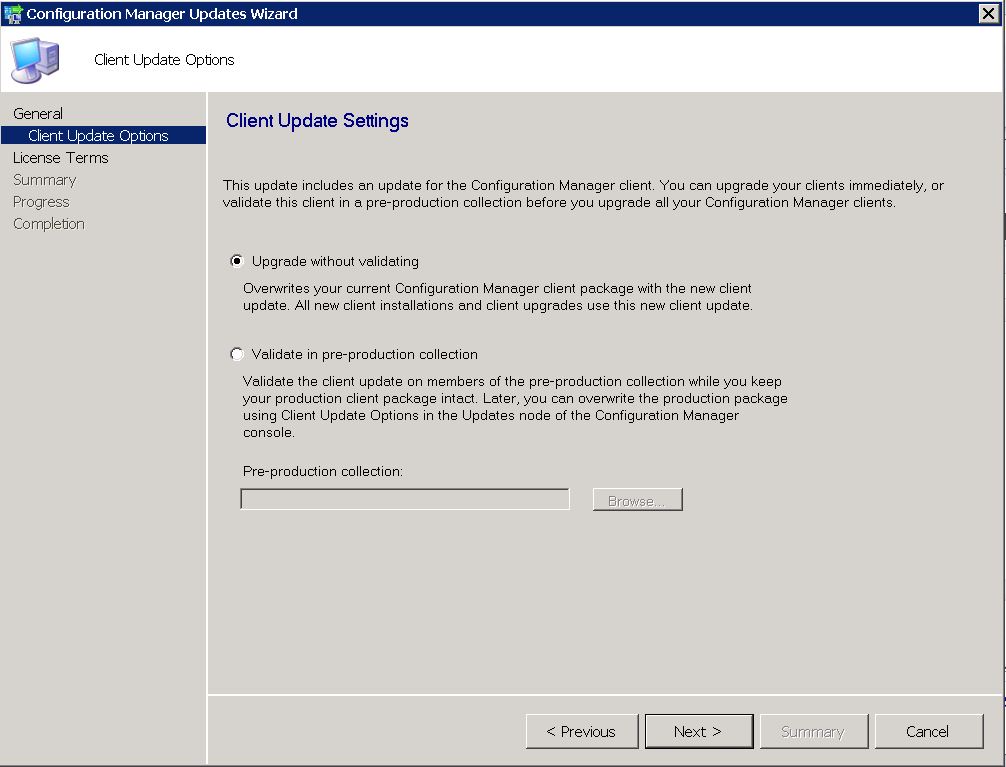The width and height of the screenshot is (1006, 767).
Task: Click 'Validate the client update on members' description
Action: [515, 407]
